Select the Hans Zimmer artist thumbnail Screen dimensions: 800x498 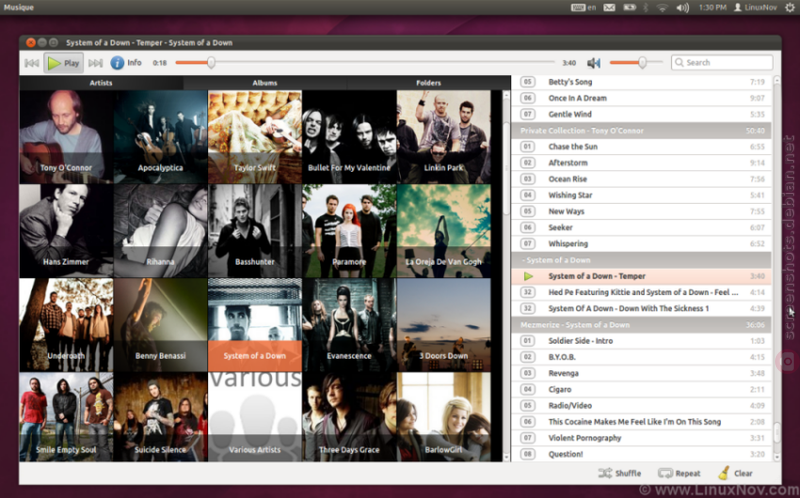coord(66,231)
